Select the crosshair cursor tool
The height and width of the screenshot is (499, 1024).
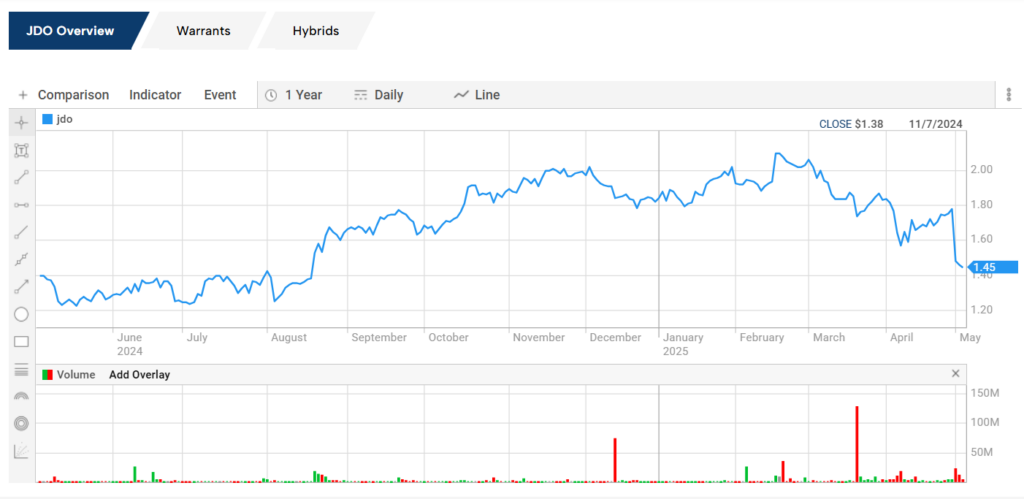point(21,122)
